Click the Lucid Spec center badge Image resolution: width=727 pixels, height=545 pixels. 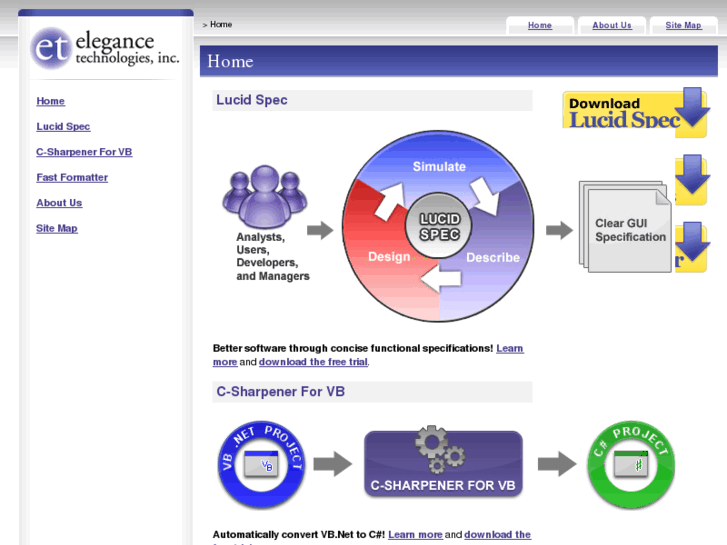coord(439,226)
